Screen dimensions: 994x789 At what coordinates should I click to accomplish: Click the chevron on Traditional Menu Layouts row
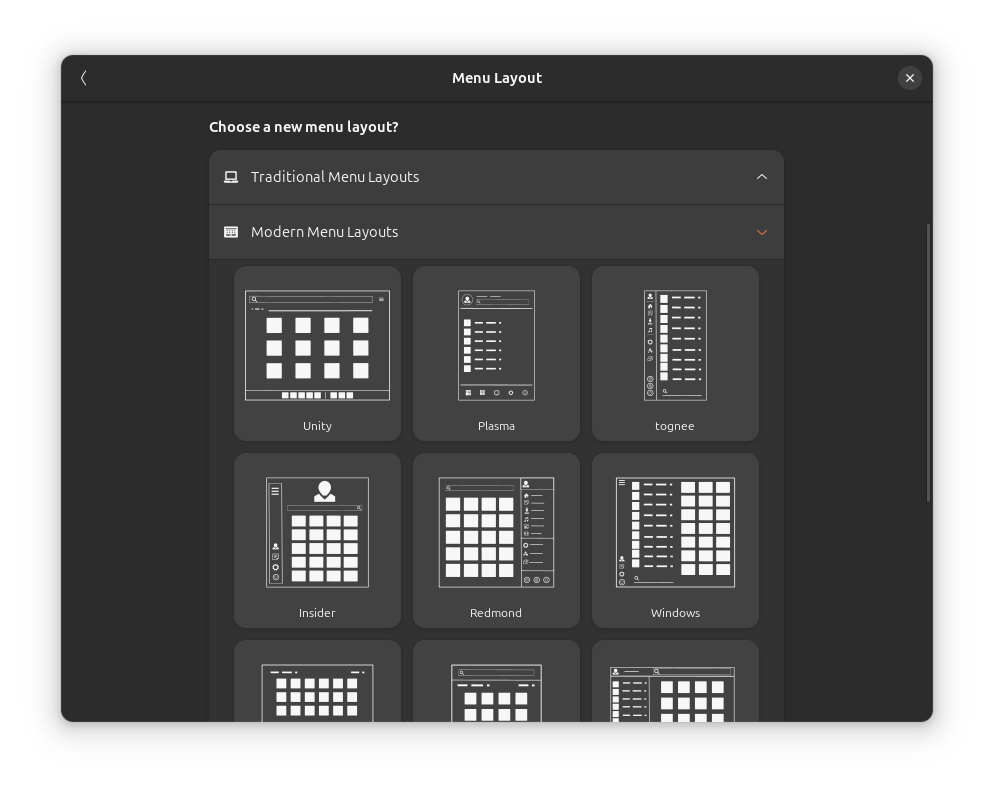click(762, 177)
